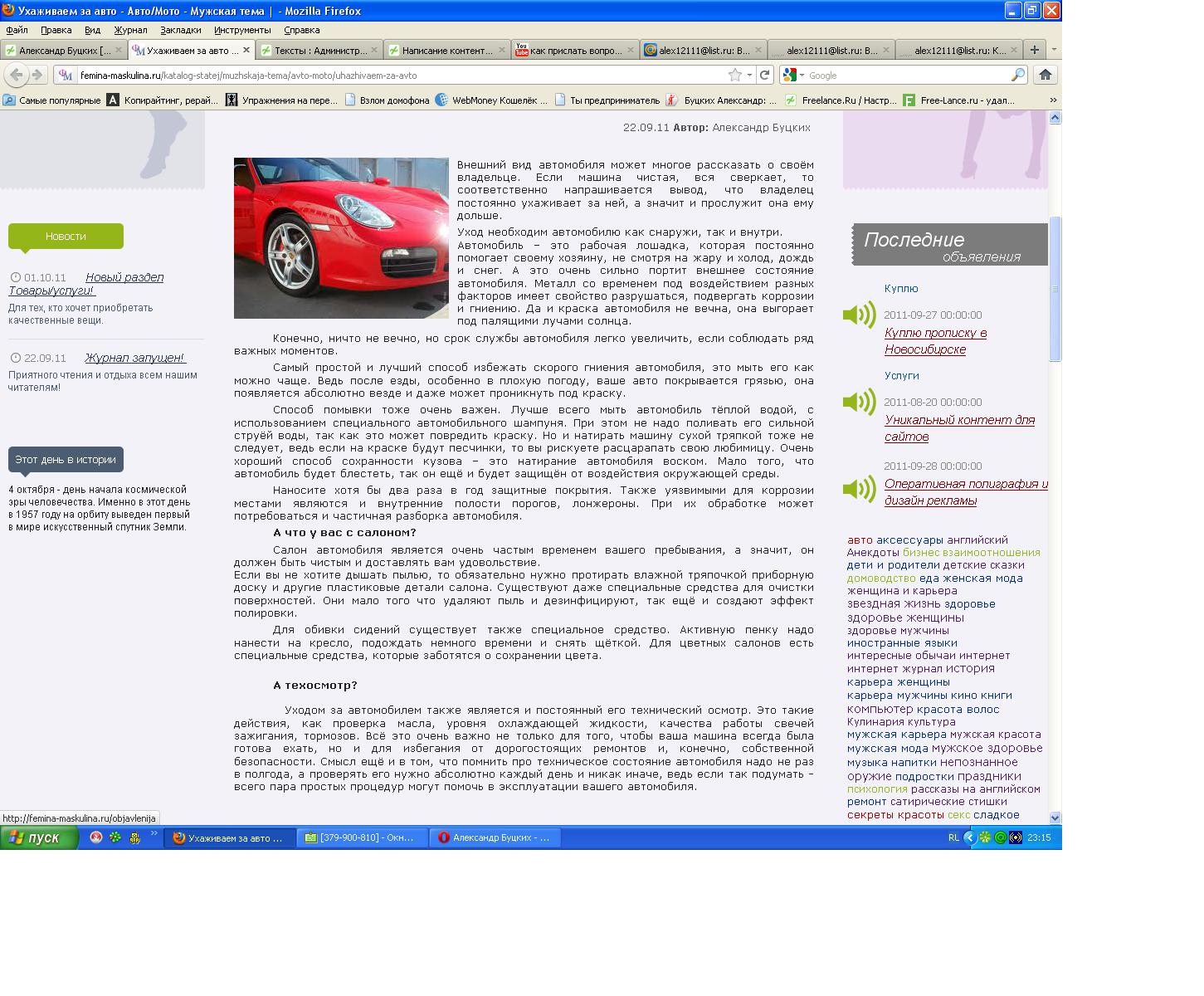The width and height of the screenshot is (1204, 996).
Task: Go forward with the forward arrow button
Action: pyautogui.click(x=37, y=75)
